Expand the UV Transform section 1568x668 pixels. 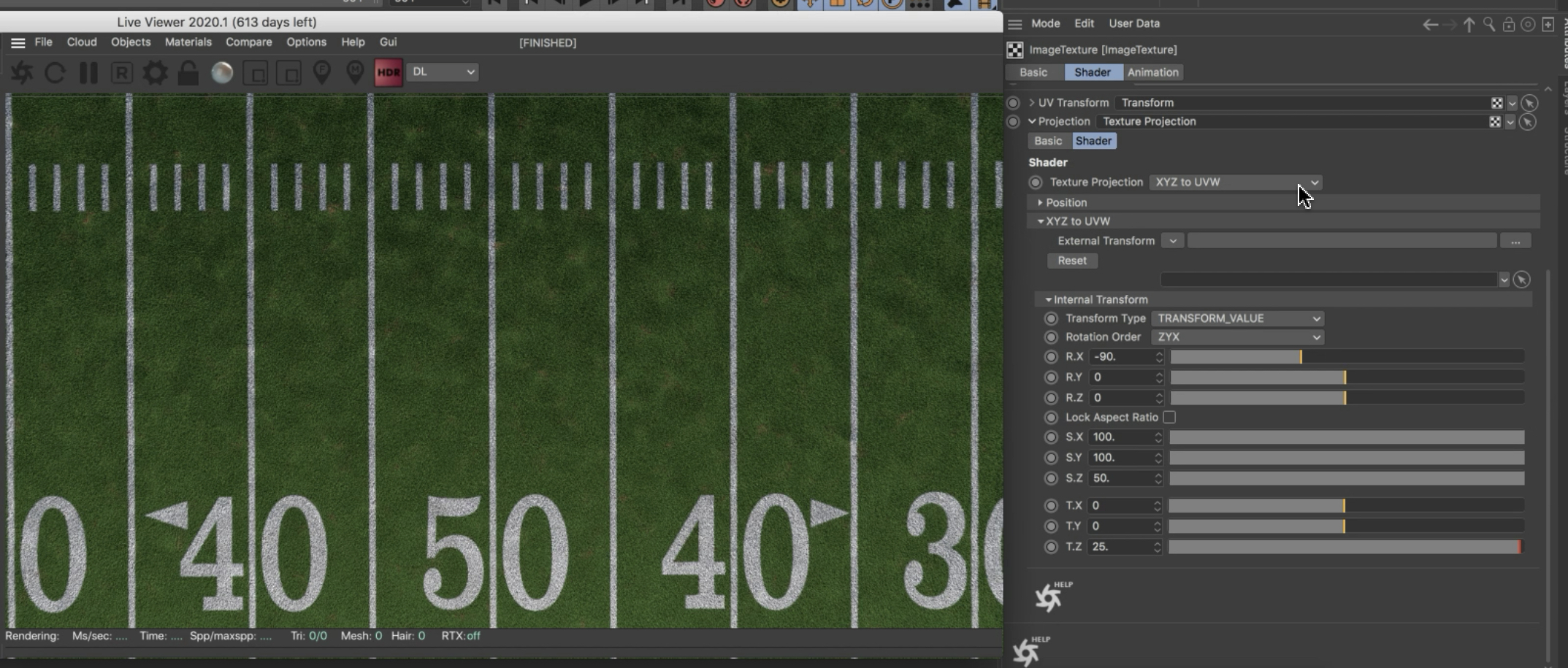[1032, 103]
